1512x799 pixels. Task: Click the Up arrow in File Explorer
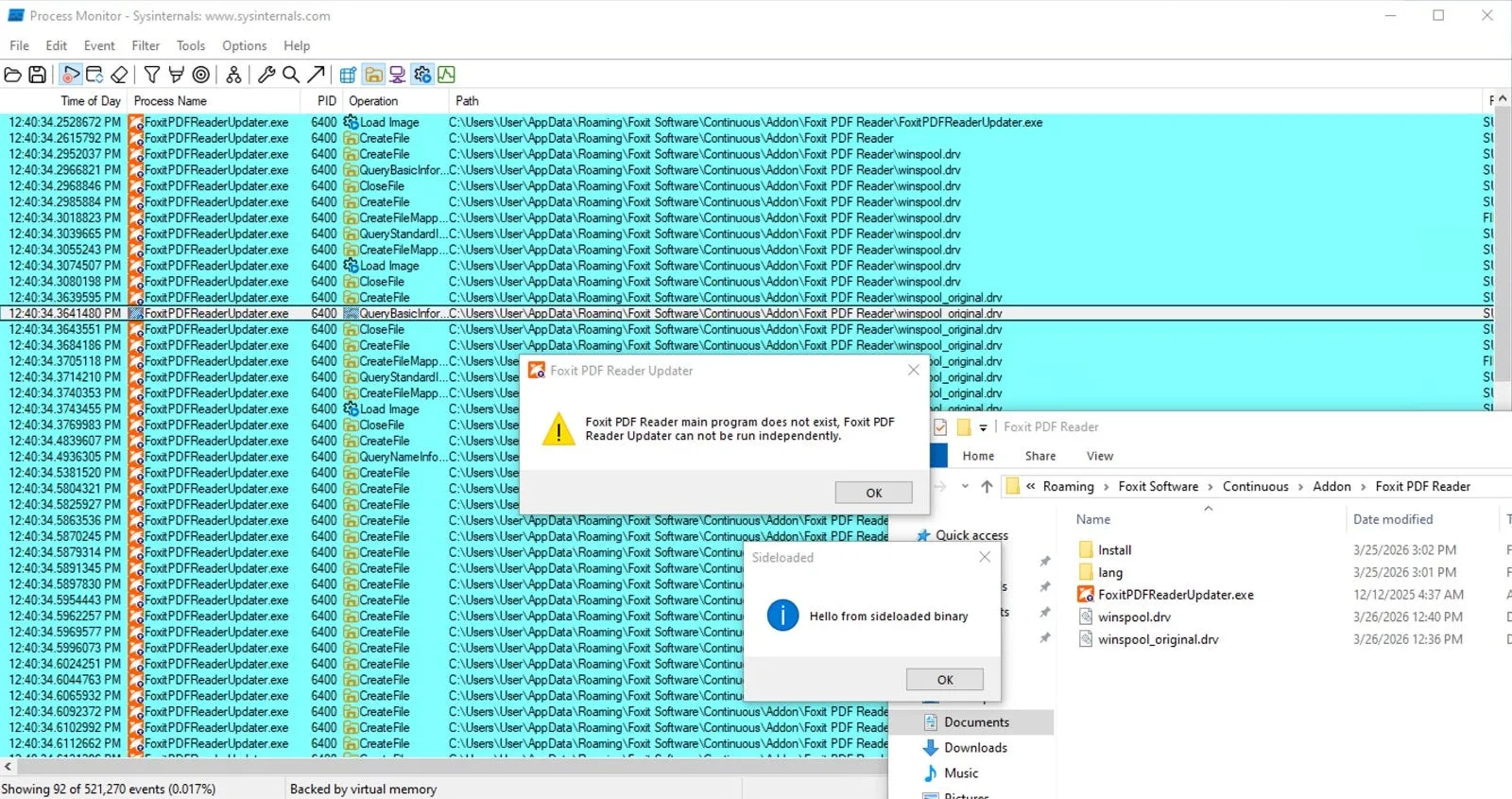pyautogui.click(x=987, y=486)
